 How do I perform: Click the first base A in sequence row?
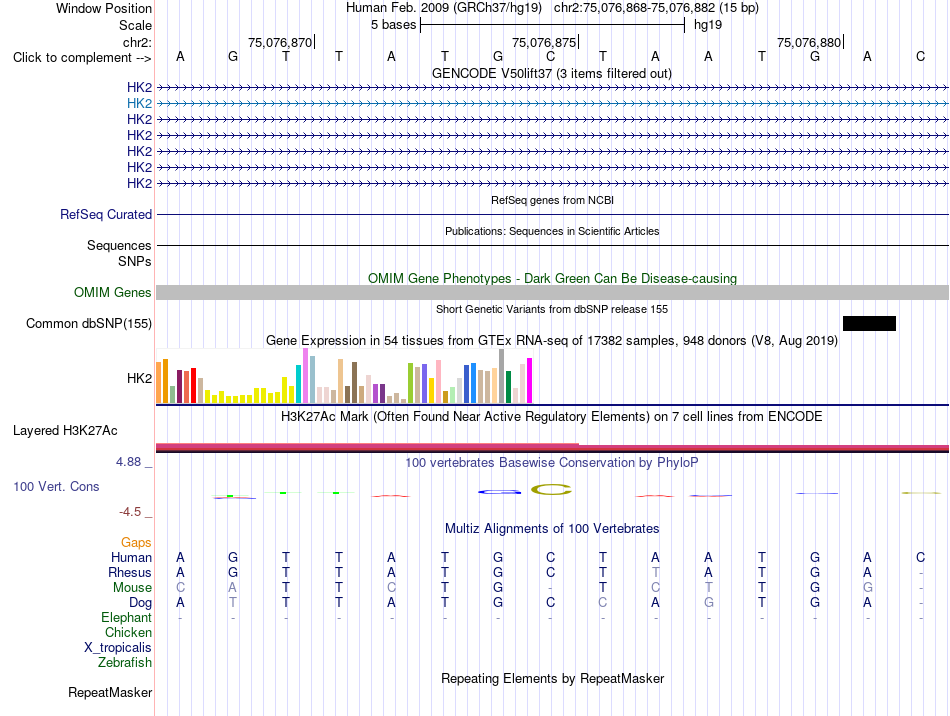coord(180,57)
